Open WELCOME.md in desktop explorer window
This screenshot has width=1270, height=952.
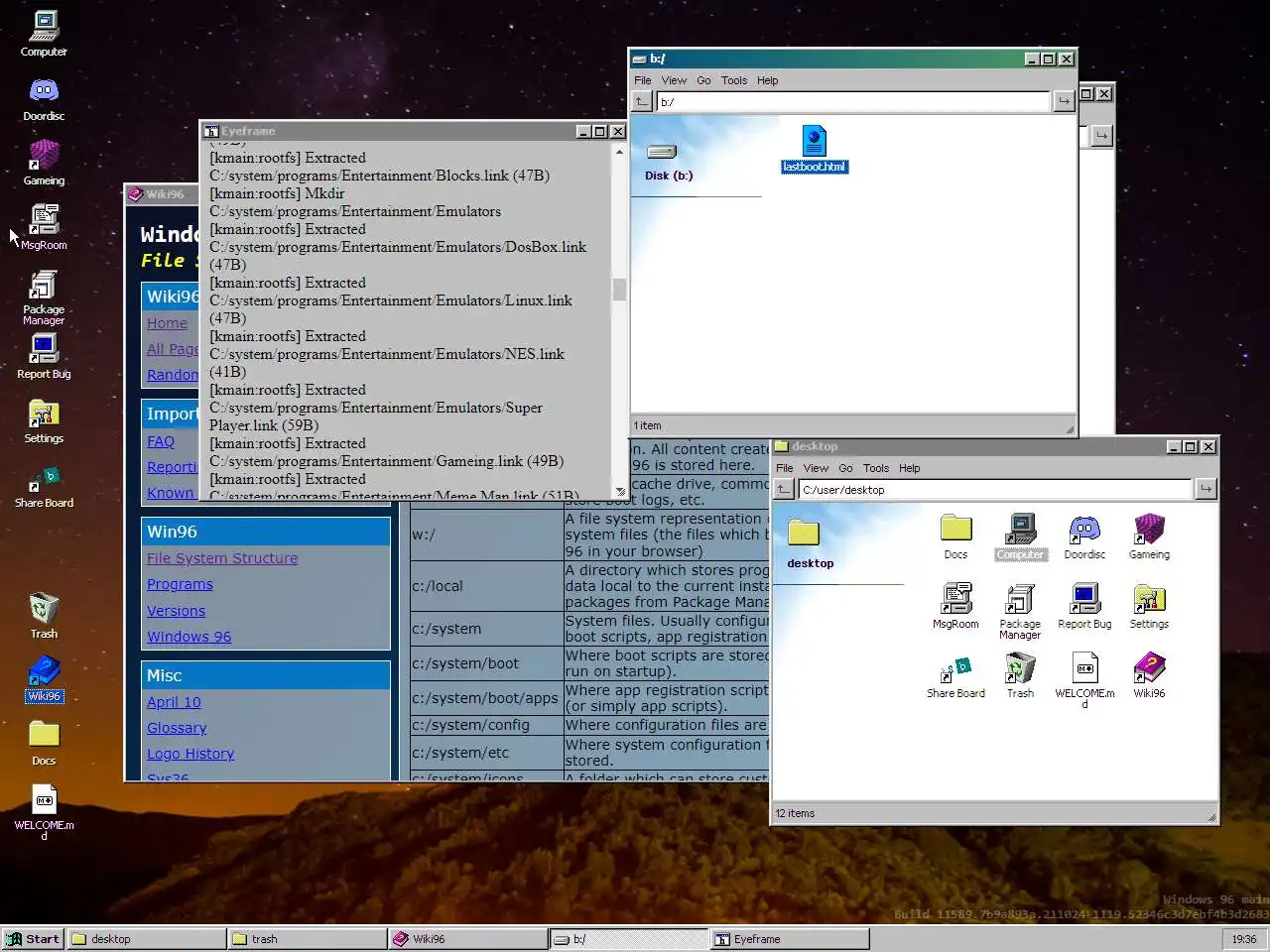(1084, 681)
